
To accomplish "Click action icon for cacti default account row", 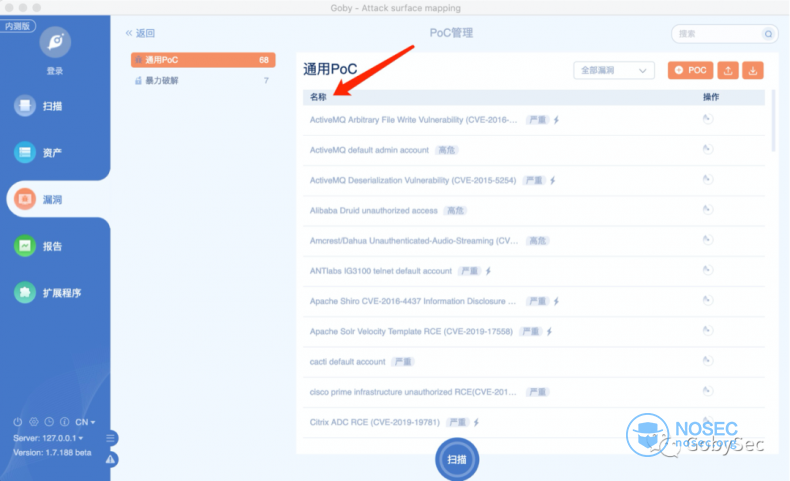I will (708, 361).
